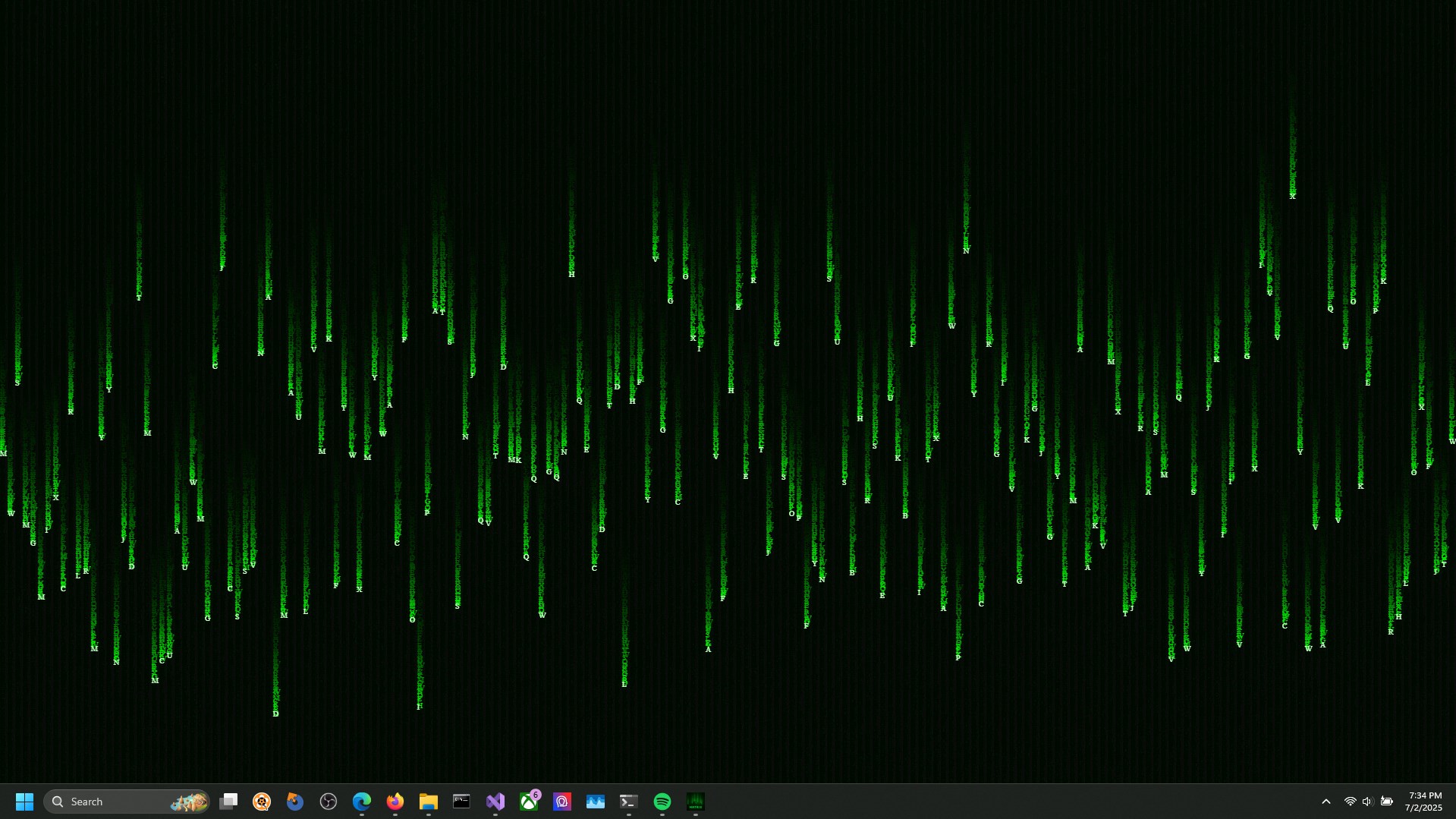Screen dimensions: 1456x819
Task: Open Spotify from the taskbar
Action: (662, 802)
